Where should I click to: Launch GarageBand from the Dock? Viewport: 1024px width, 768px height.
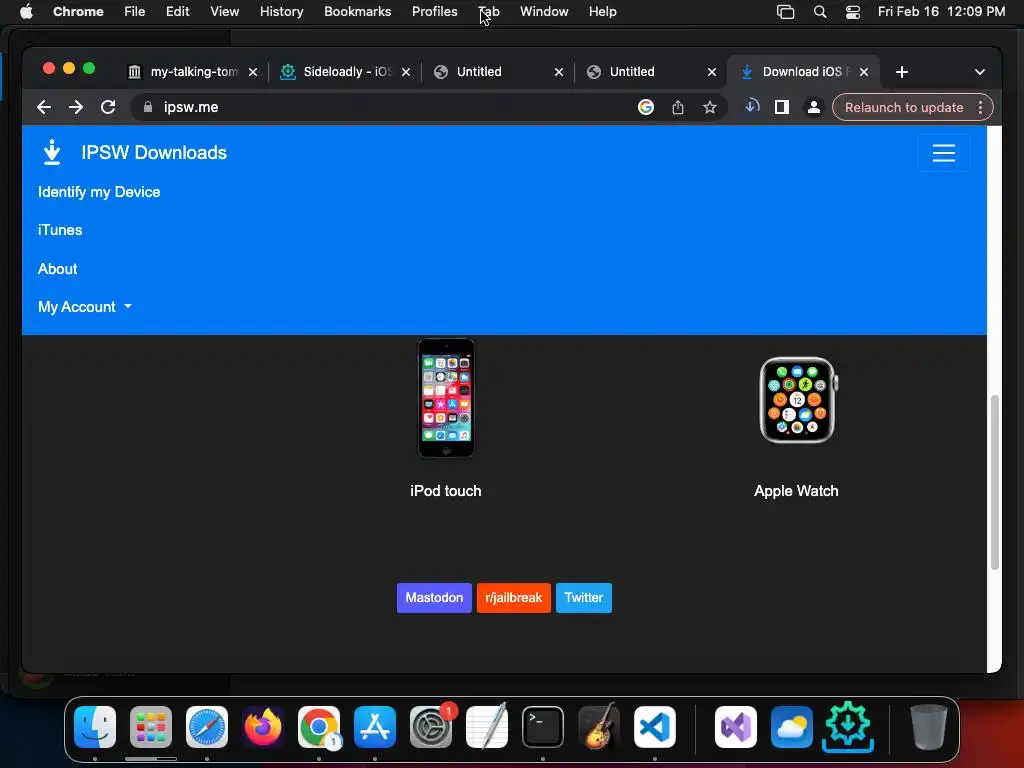point(598,726)
